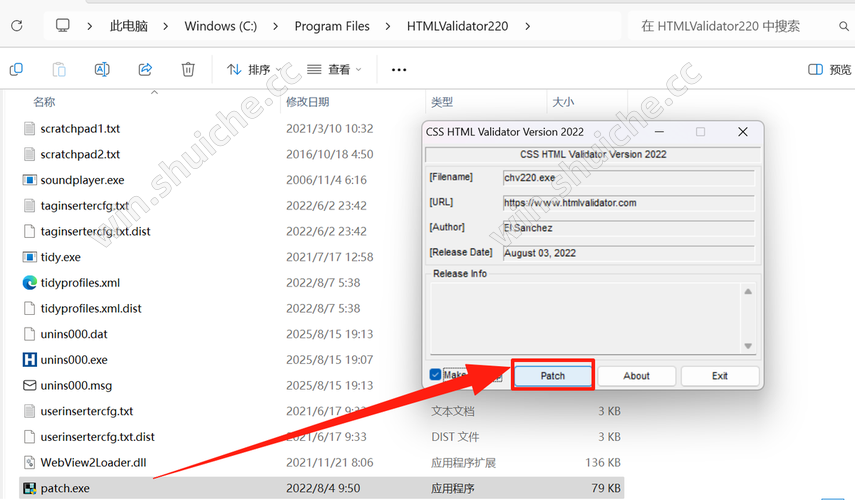Click the Exit button in patcher
The height and width of the screenshot is (500, 855).
click(x=719, y=376)
